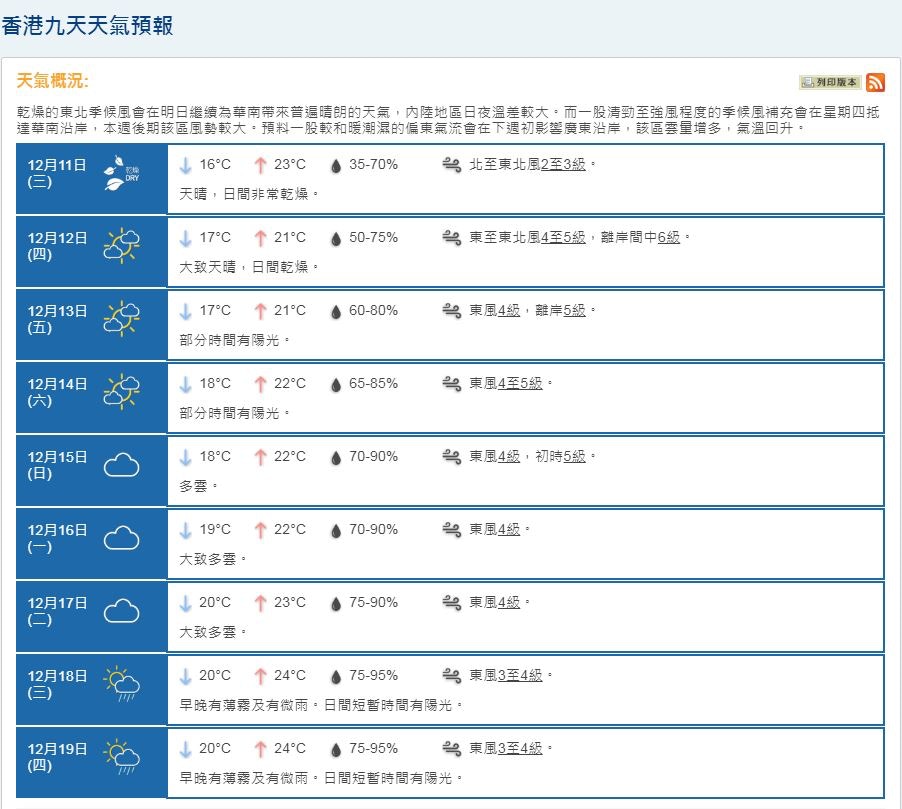Image resolution: width=902 pixels, height=809 pixels.
Task: Click the wind icon in the 12月12日 row
Action: [x=452, y=238]
